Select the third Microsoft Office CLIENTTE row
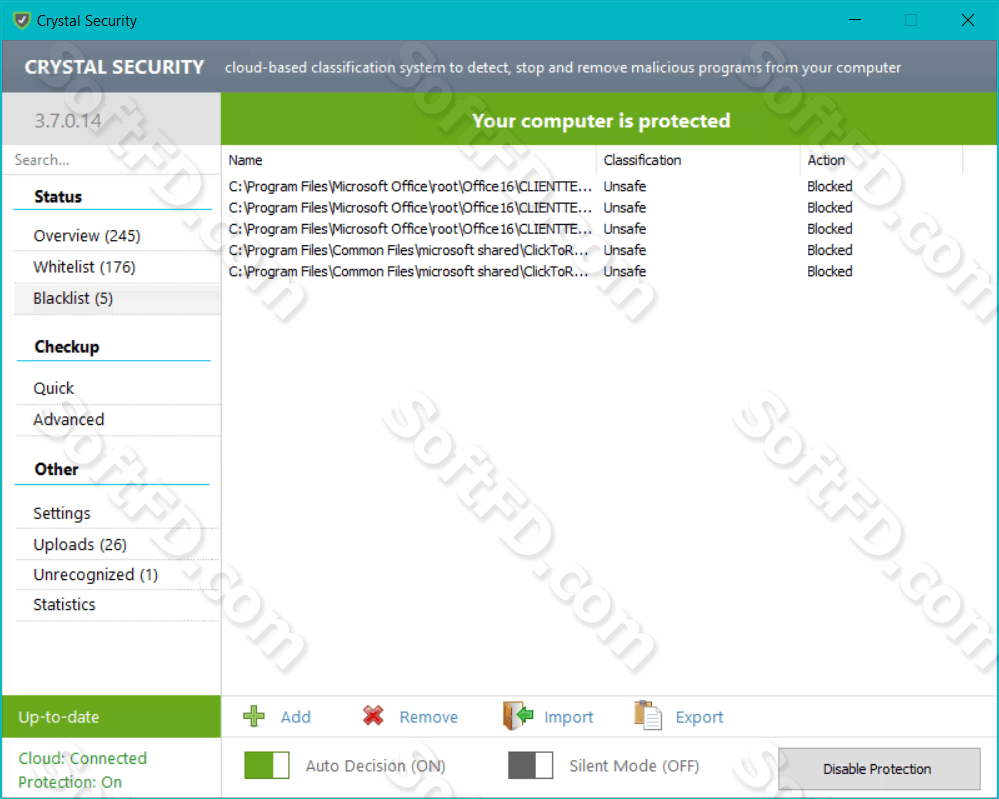This screenshot has width=999, height=799. pyautogui.click(x=593, y=229)
